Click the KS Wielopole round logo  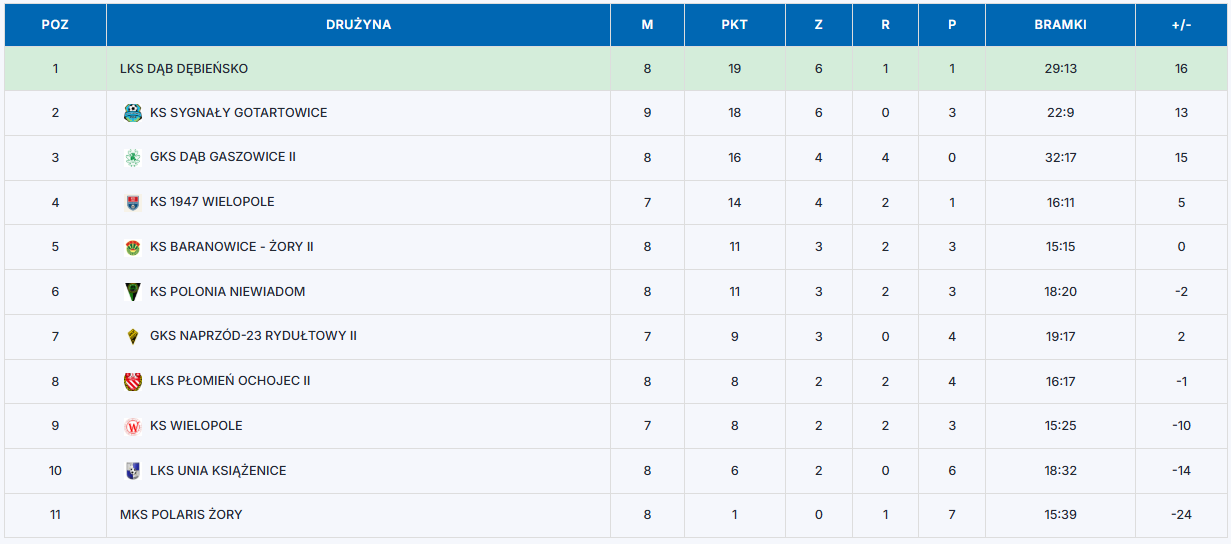(132, 426)
